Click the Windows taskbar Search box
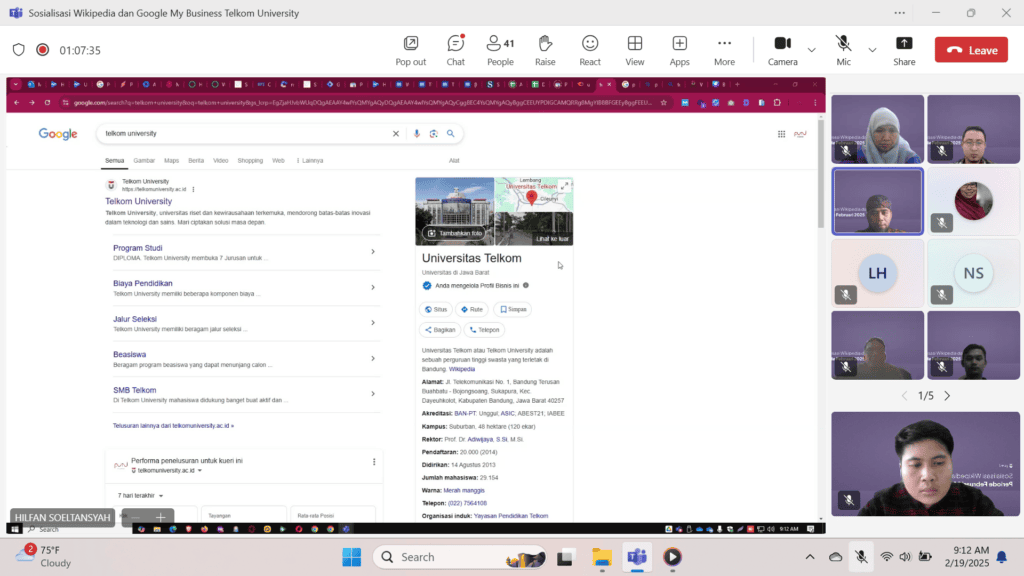Viewport: 1024px width, 576px height. (459, 557)
